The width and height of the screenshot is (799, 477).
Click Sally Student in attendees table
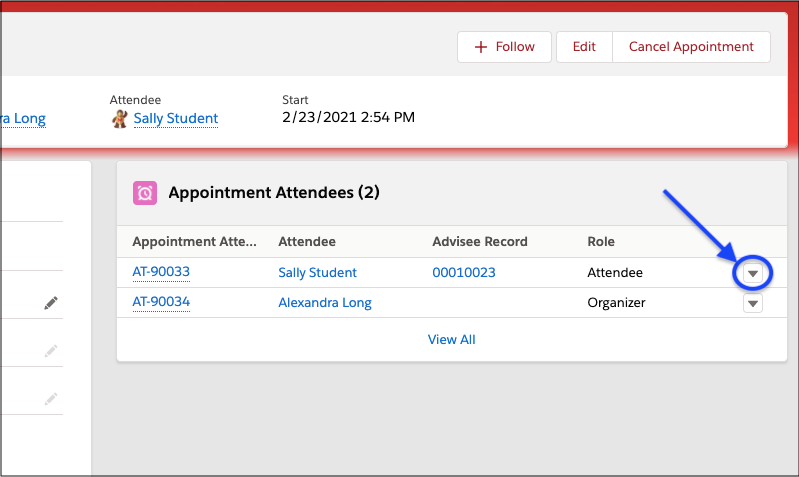(317, 272)
